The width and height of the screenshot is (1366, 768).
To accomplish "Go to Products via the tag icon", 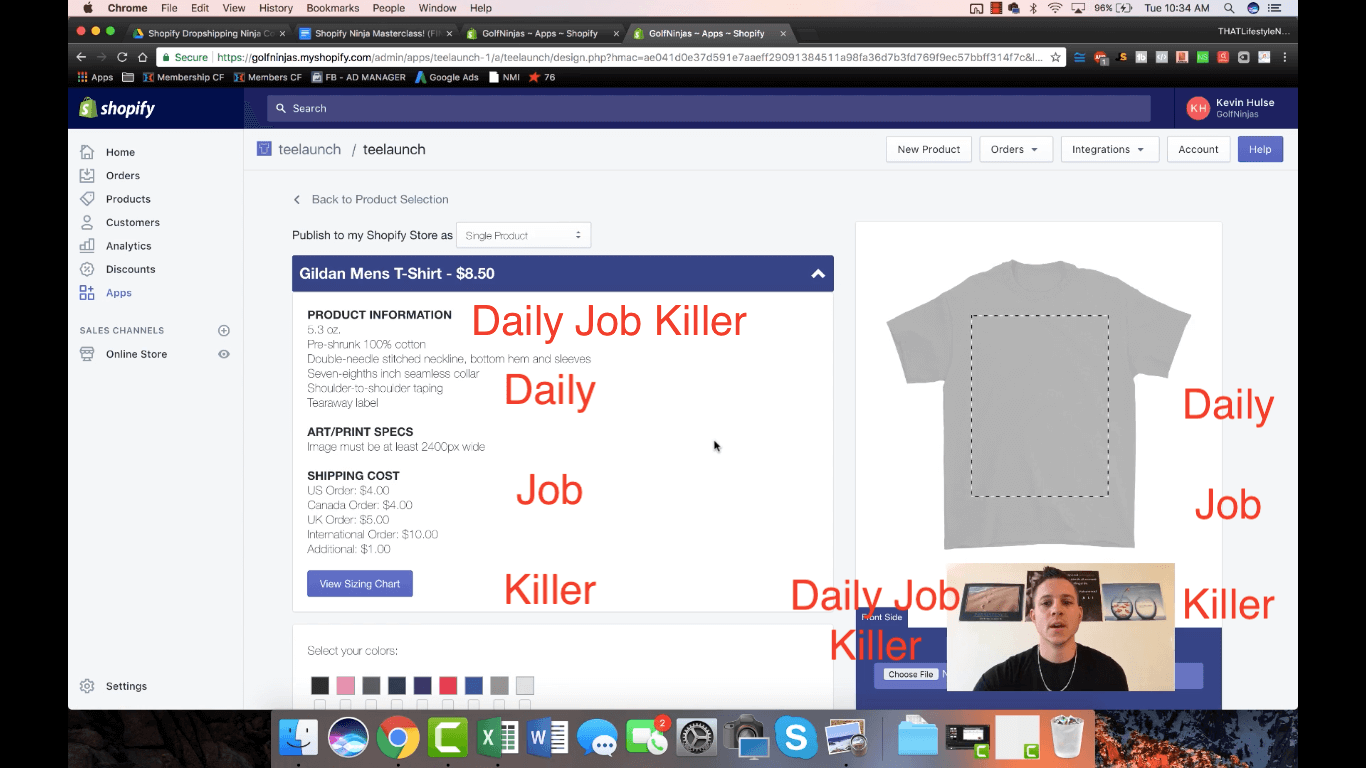I will tap(87, 199).
